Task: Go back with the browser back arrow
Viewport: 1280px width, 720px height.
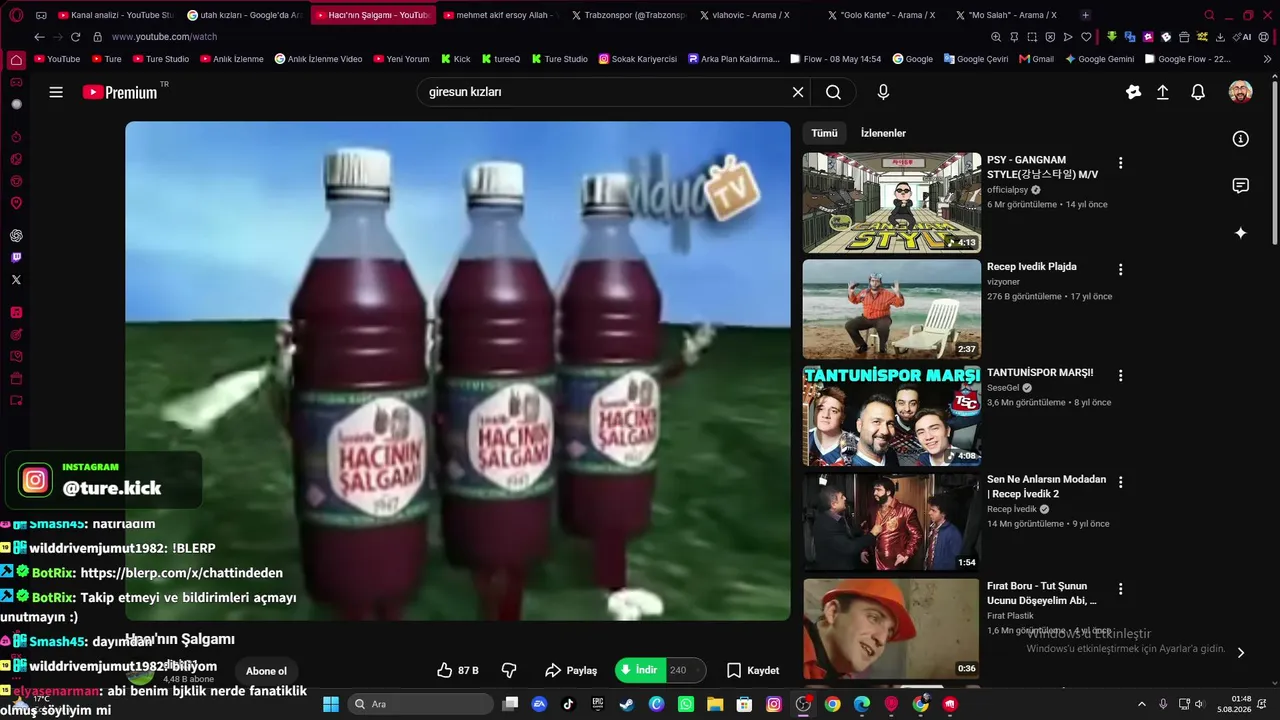Action: (39, 37)
